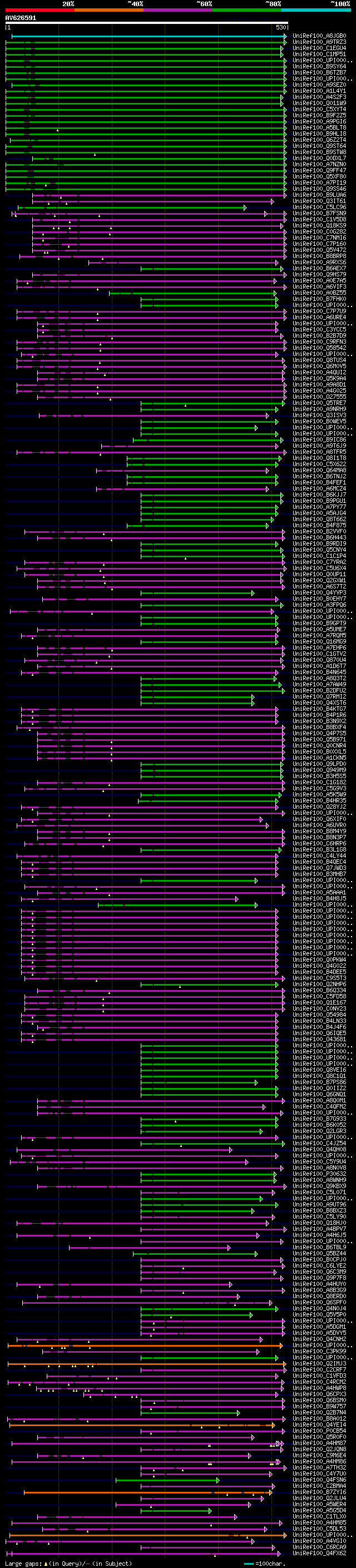Click the red under-20% identity legend segment
356x1568 pixels.
[39, 10]
